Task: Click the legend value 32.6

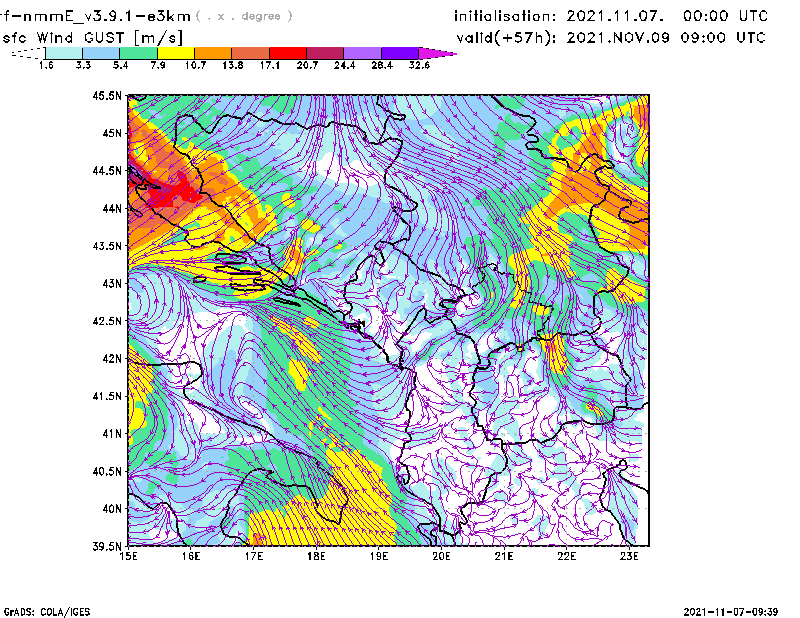Action: 419,65
